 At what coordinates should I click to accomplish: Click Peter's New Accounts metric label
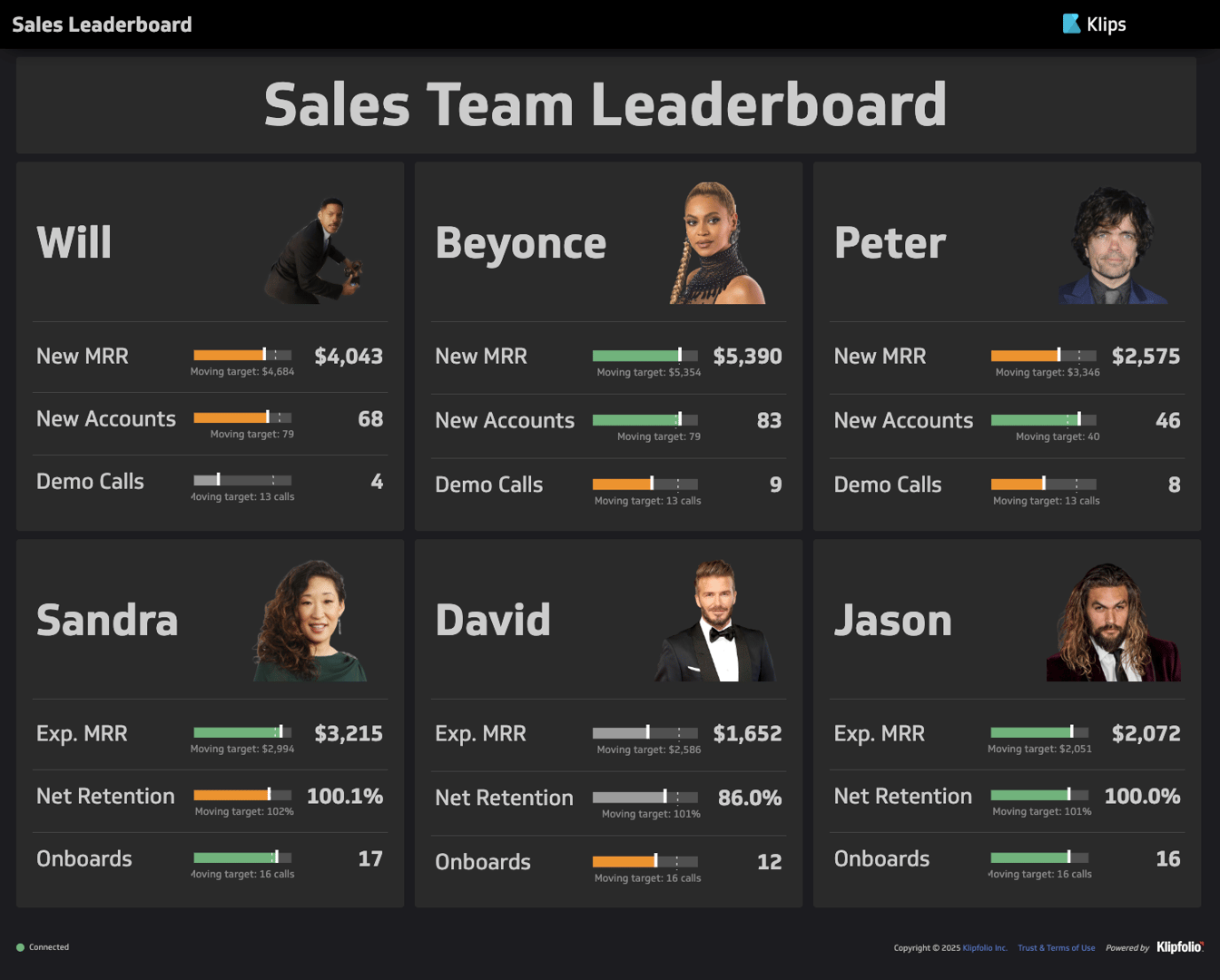tap(904, 420)
